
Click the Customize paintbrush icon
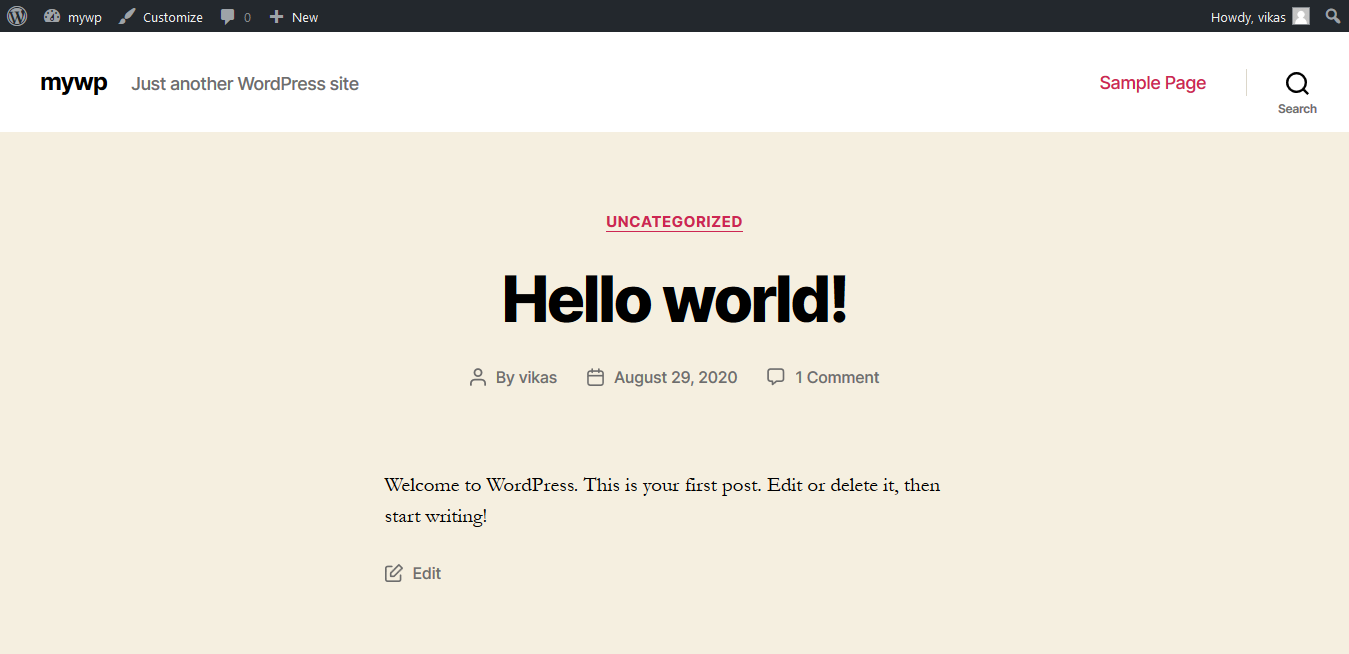tap(126, 16)
